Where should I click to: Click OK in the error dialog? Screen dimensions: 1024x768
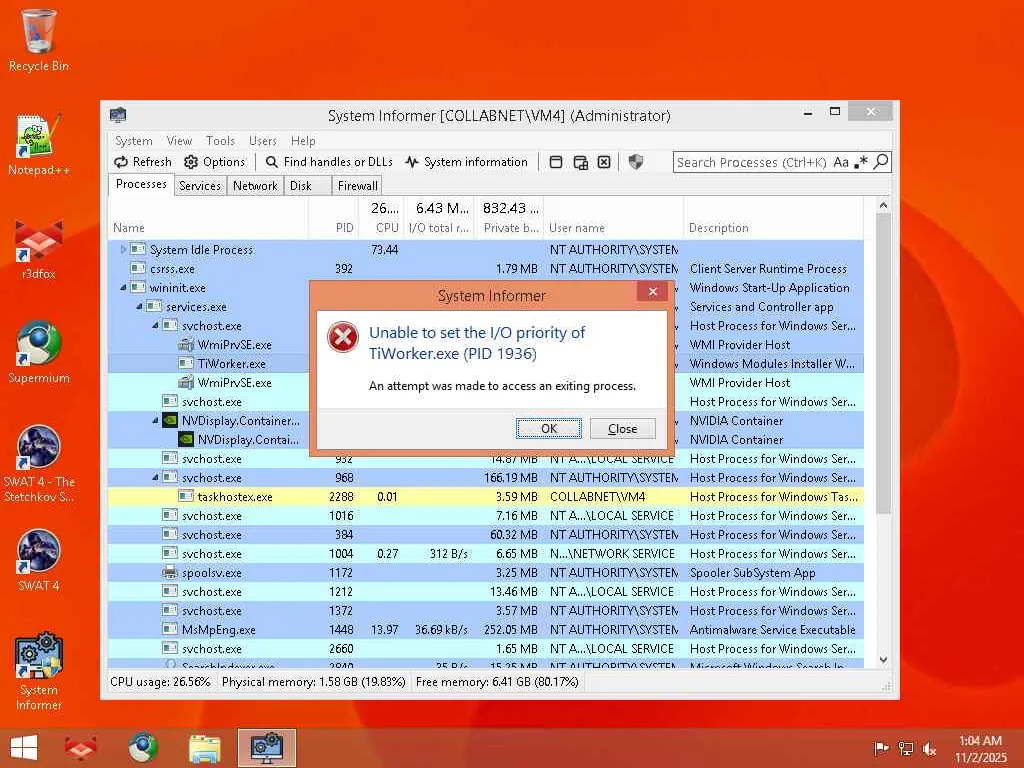[549, 428]
